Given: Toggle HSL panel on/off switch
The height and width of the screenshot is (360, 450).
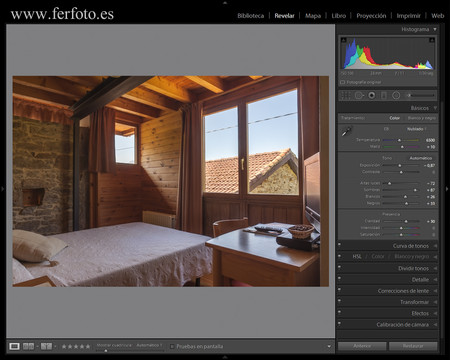Looking at the screenshot, I should (x=339, y=256).
